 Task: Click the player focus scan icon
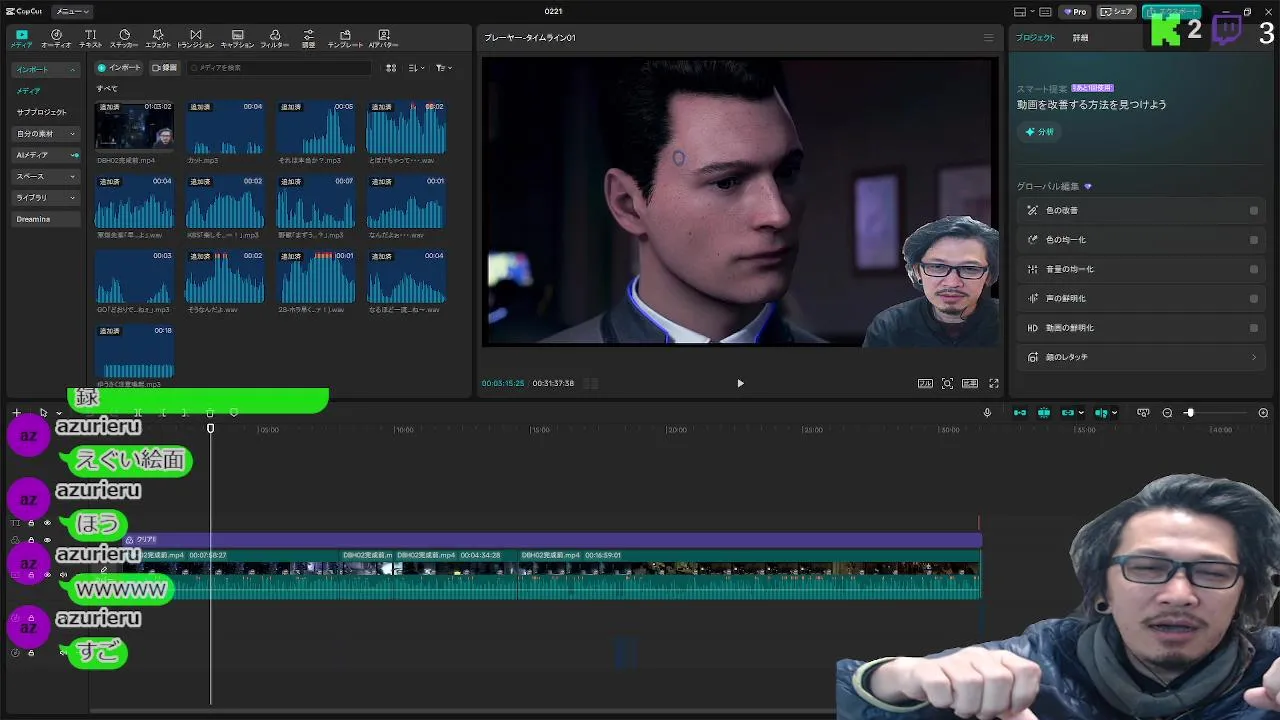point(947,383)
